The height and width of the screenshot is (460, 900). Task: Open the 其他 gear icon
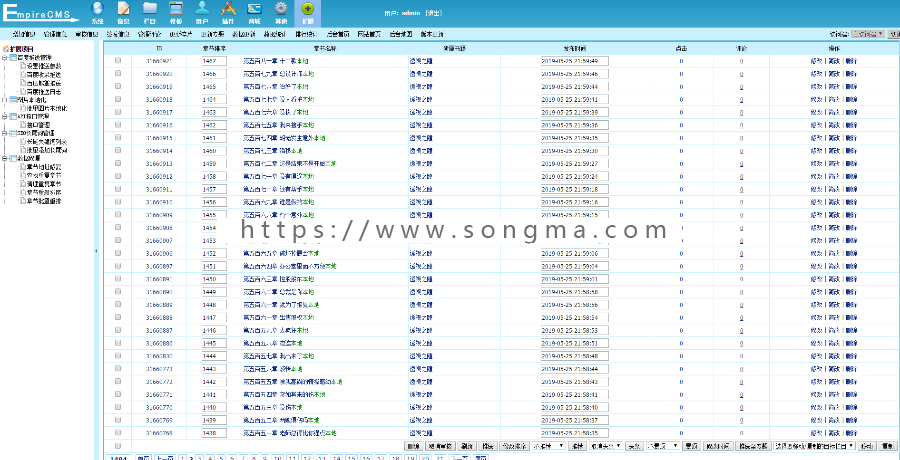[x=281, y=9]
